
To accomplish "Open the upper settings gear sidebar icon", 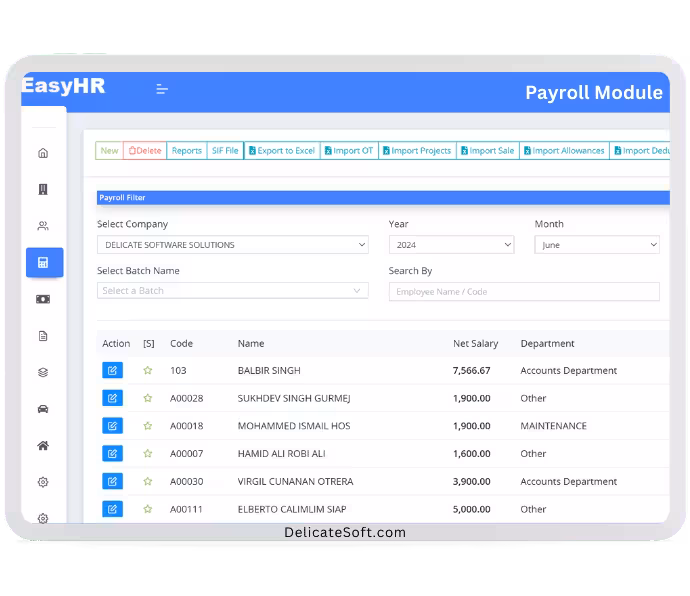I will pos(43,482).
